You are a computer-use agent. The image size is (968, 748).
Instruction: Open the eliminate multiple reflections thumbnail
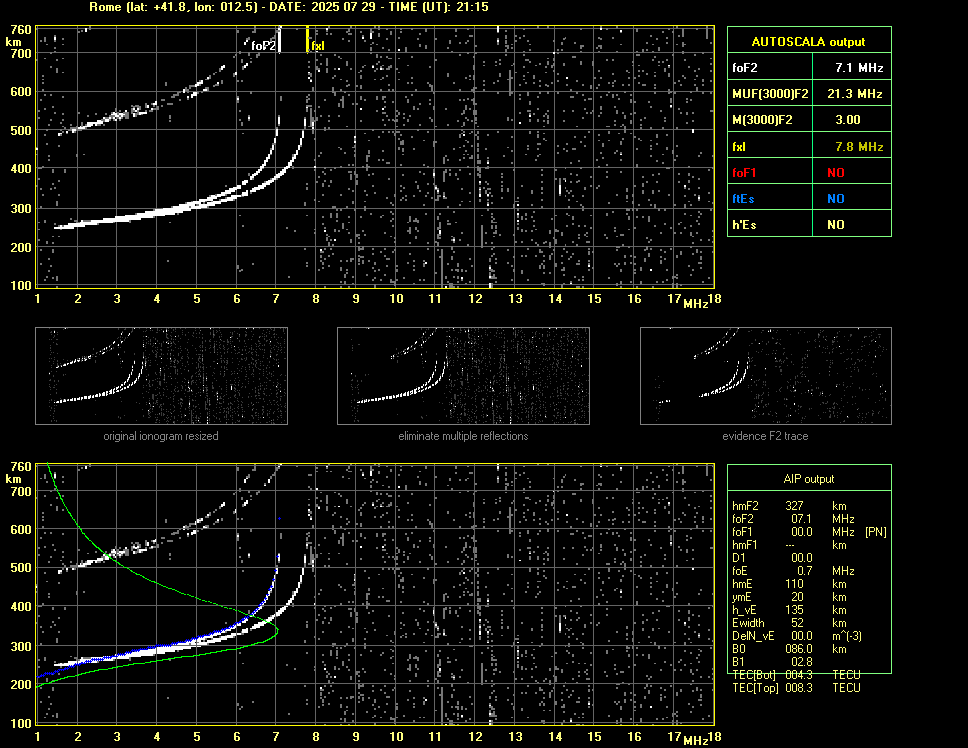(463, 376)
